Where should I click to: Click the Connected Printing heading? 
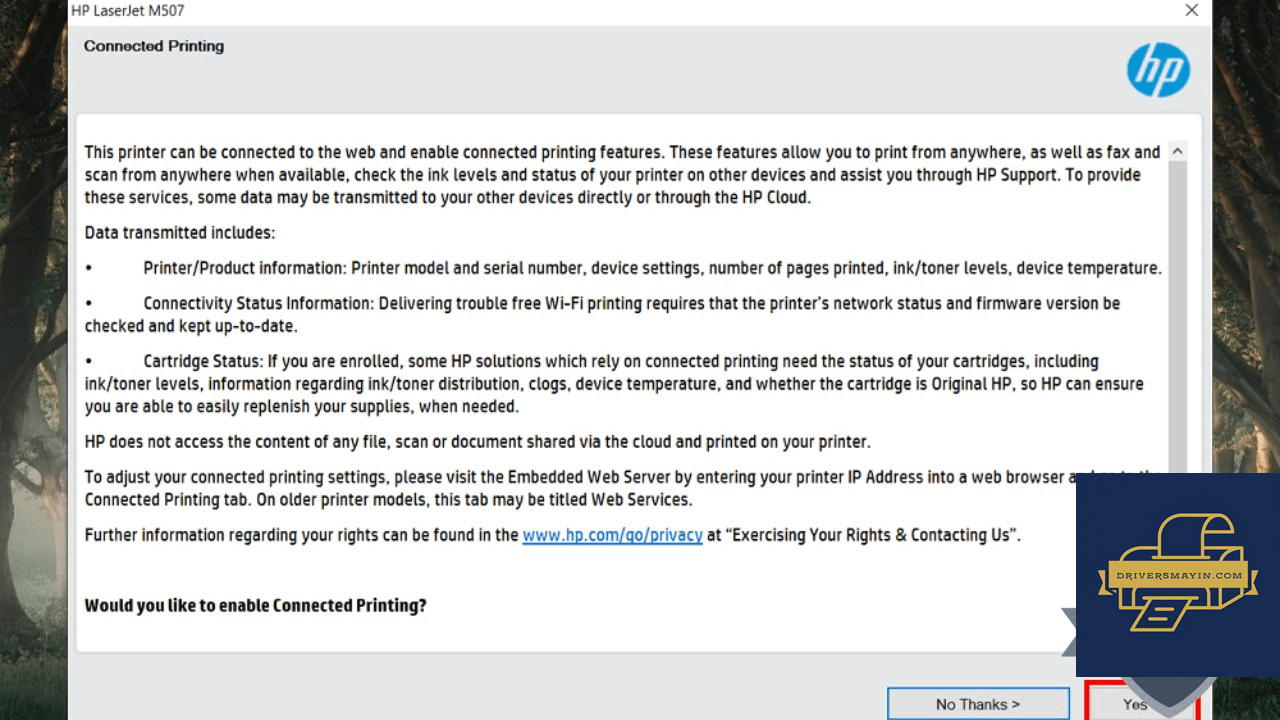(154, 46)
